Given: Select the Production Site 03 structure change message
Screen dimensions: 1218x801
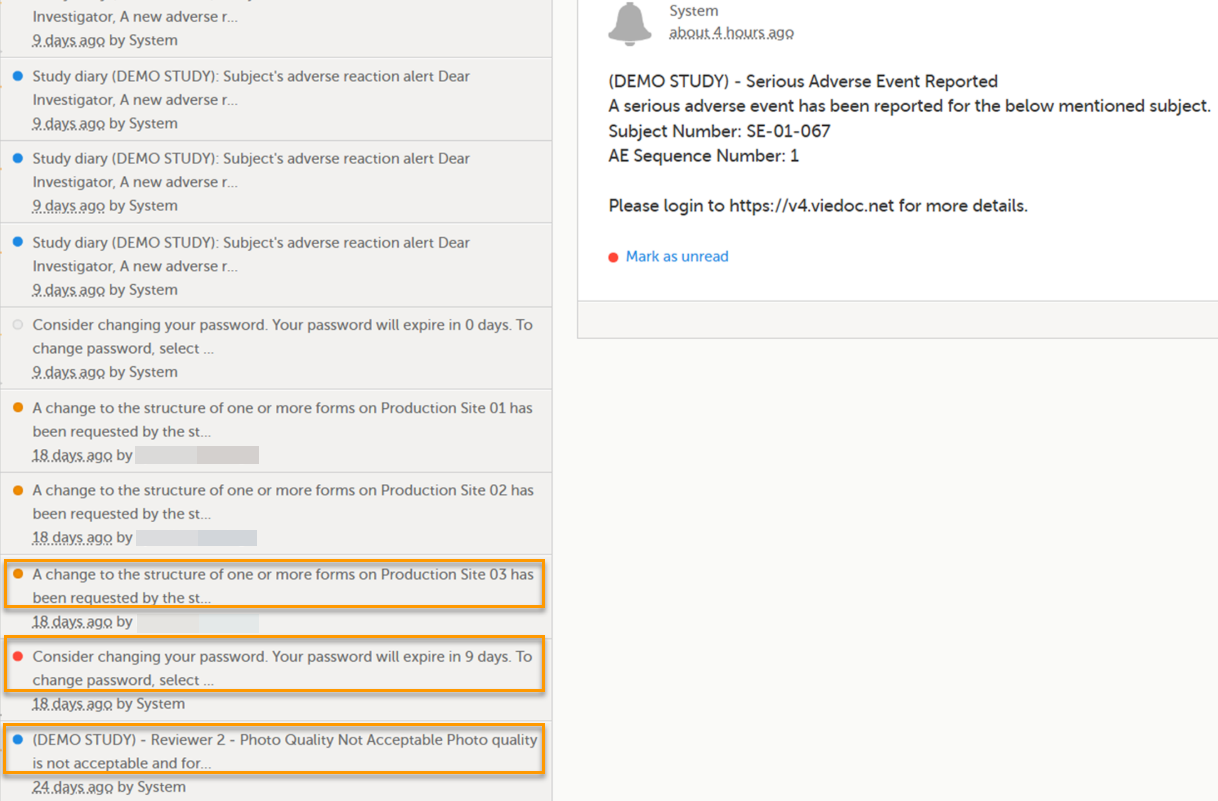Looking at the screenshot, I should (x=282, y=586).
